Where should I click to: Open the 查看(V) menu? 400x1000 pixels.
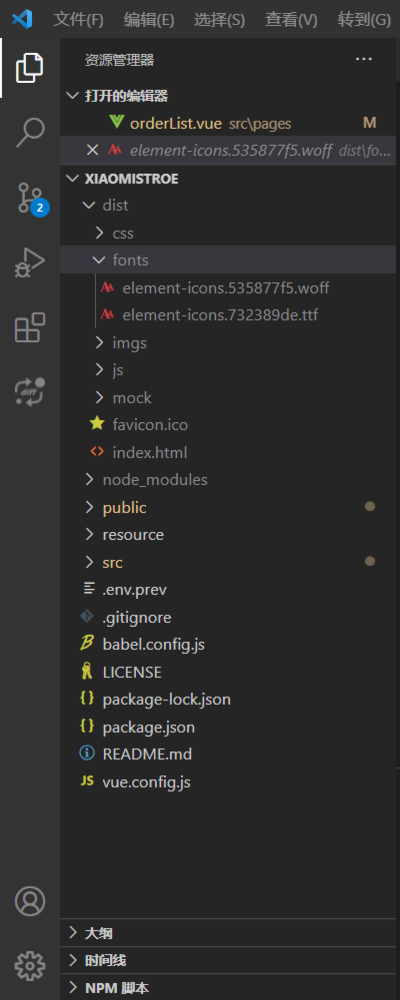(291, 19)
